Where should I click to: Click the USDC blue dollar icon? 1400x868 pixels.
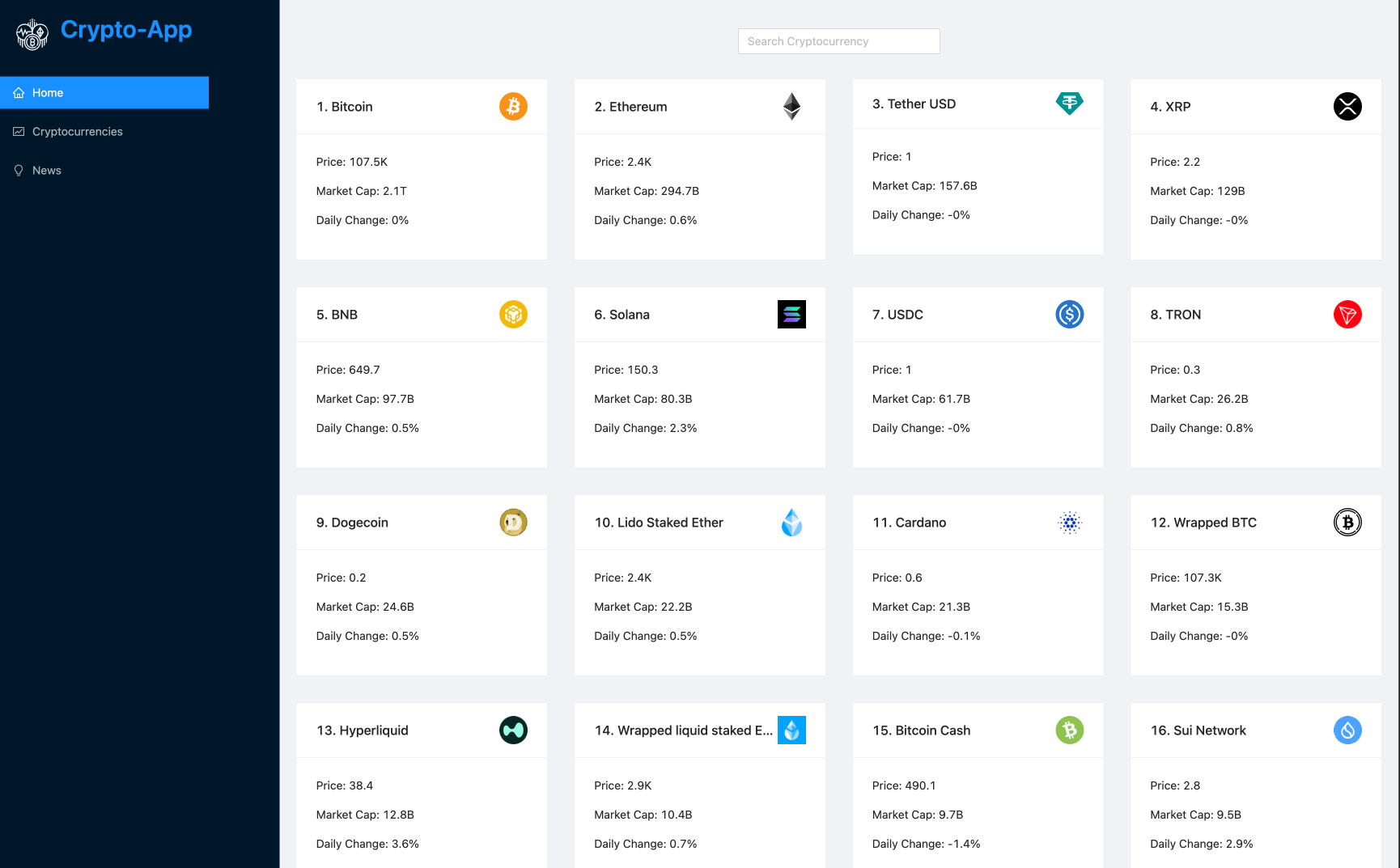tap(1070, 315)
